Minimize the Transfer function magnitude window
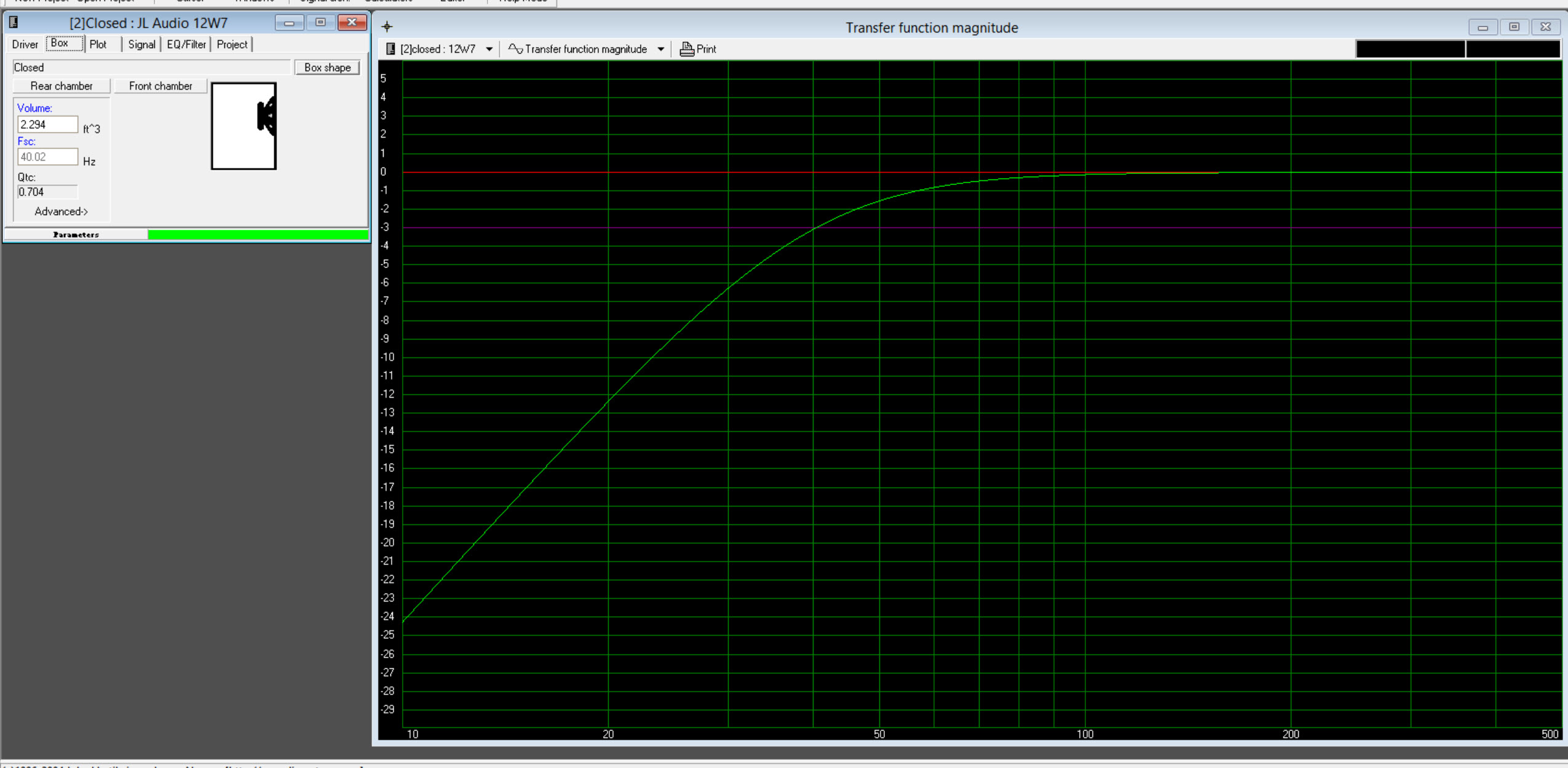The height and width of the screenshot is (768, 1568). coord(1483,27)
